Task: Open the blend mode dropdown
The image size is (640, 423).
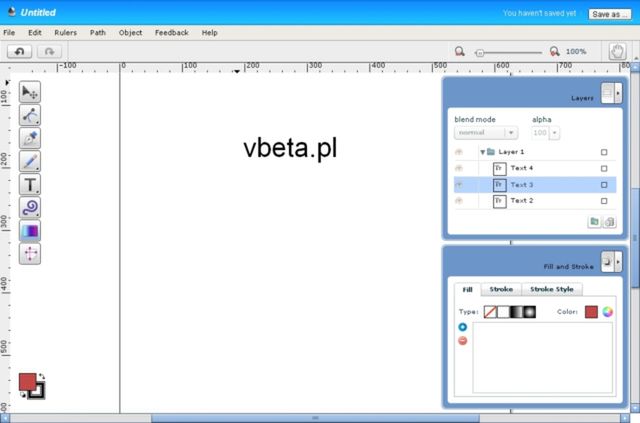Action: tap(486, 133)
